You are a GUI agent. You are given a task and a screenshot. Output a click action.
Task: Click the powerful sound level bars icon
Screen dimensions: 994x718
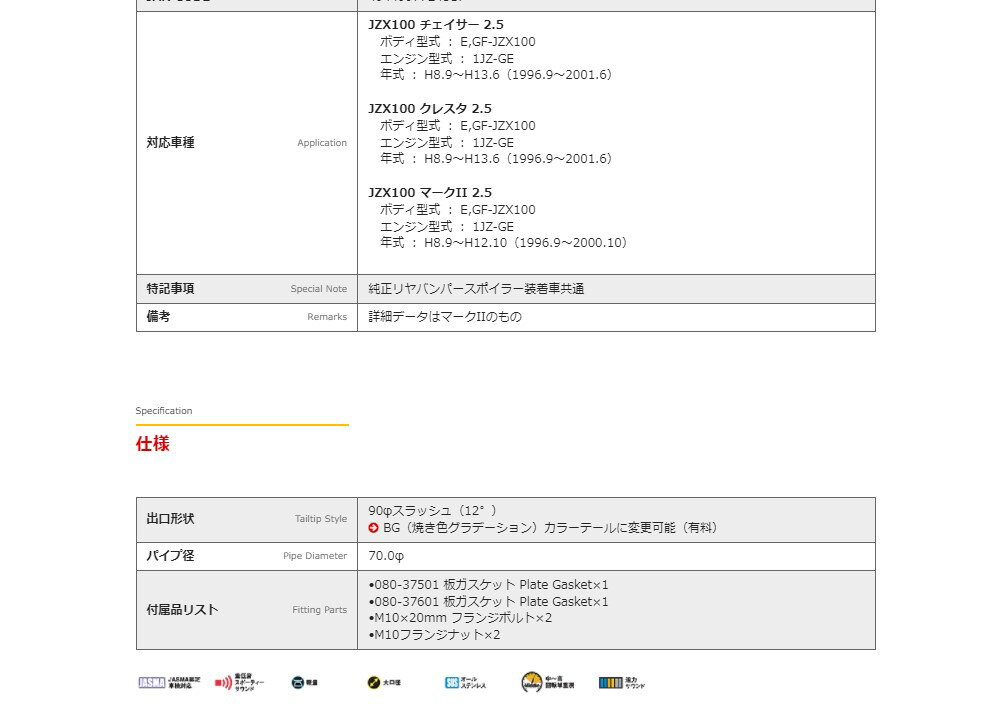(610, 683)
